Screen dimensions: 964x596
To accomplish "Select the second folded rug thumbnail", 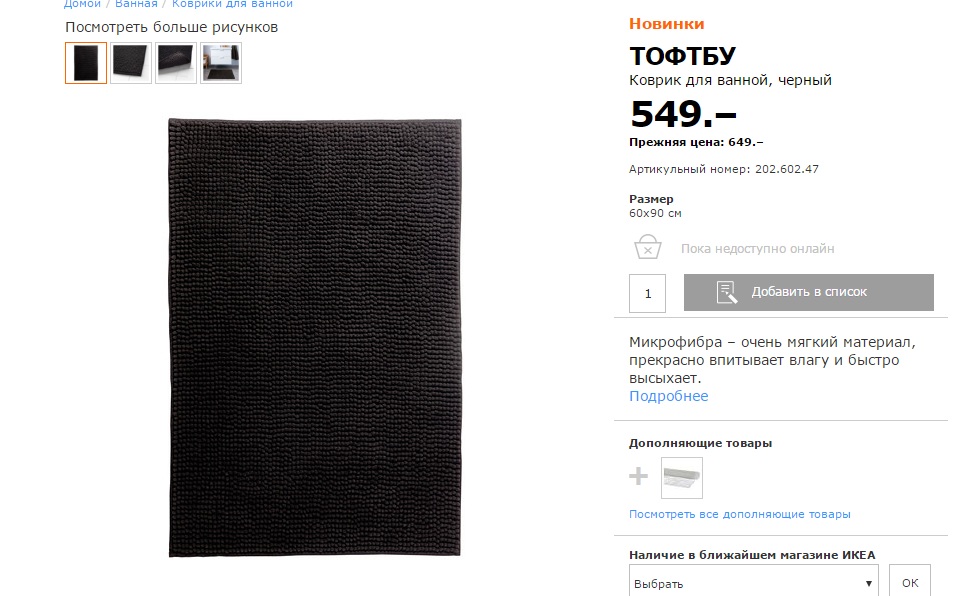I will (x=131, y=63).
